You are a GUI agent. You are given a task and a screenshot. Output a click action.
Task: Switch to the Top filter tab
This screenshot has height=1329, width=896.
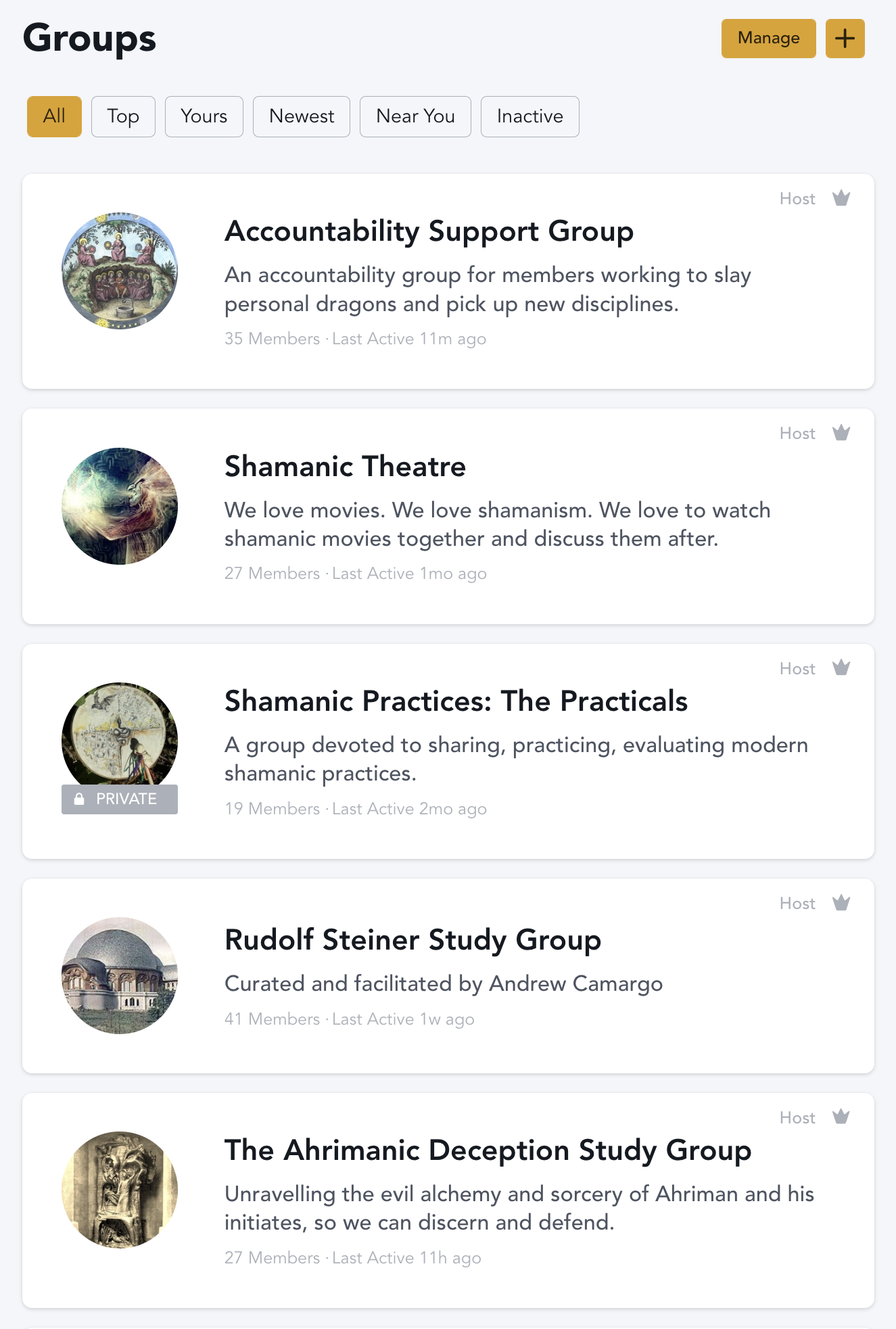(123, 116)
